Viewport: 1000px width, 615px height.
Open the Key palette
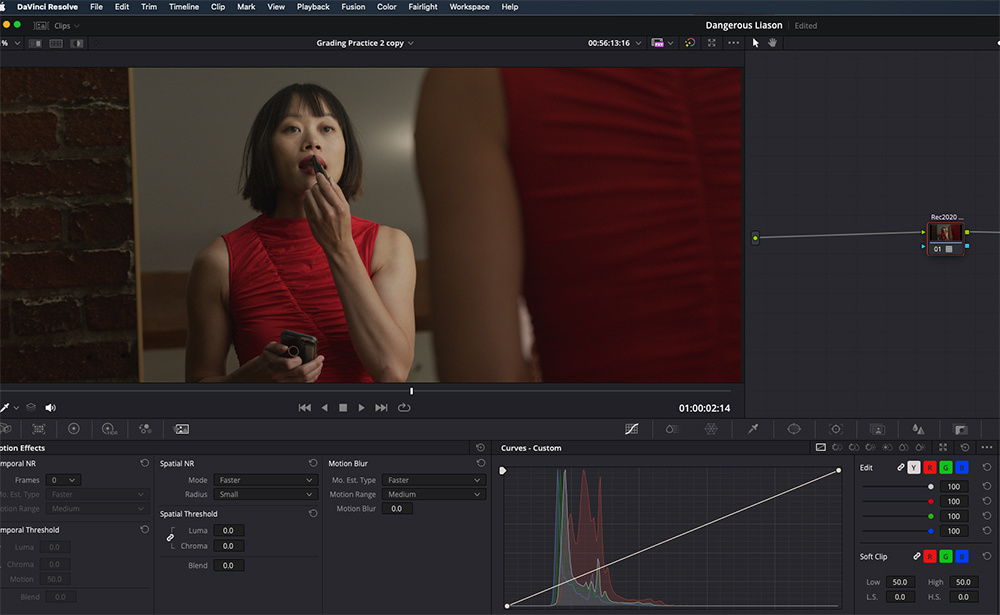coord(960,429)
